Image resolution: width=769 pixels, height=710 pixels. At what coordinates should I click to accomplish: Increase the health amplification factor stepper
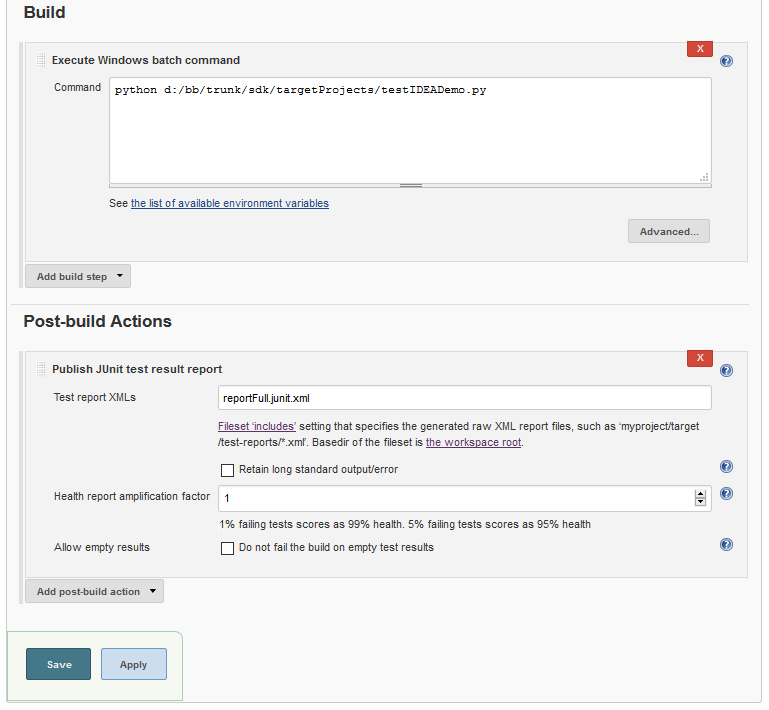point(700,494)
